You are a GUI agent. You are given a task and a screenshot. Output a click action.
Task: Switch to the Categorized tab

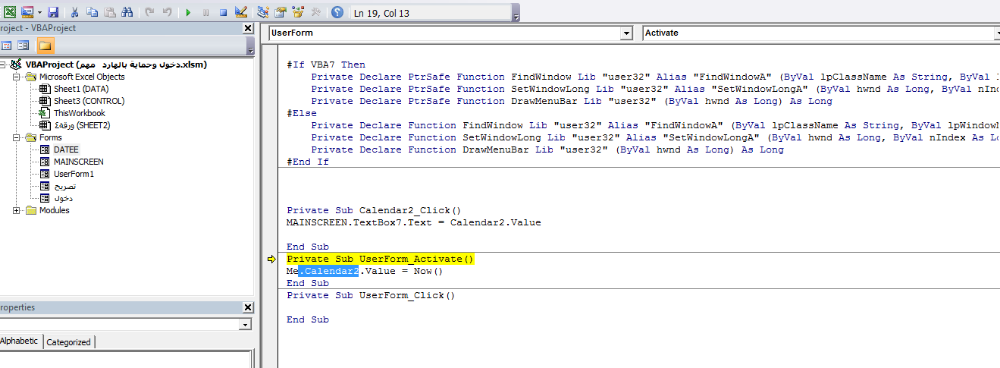69,342
